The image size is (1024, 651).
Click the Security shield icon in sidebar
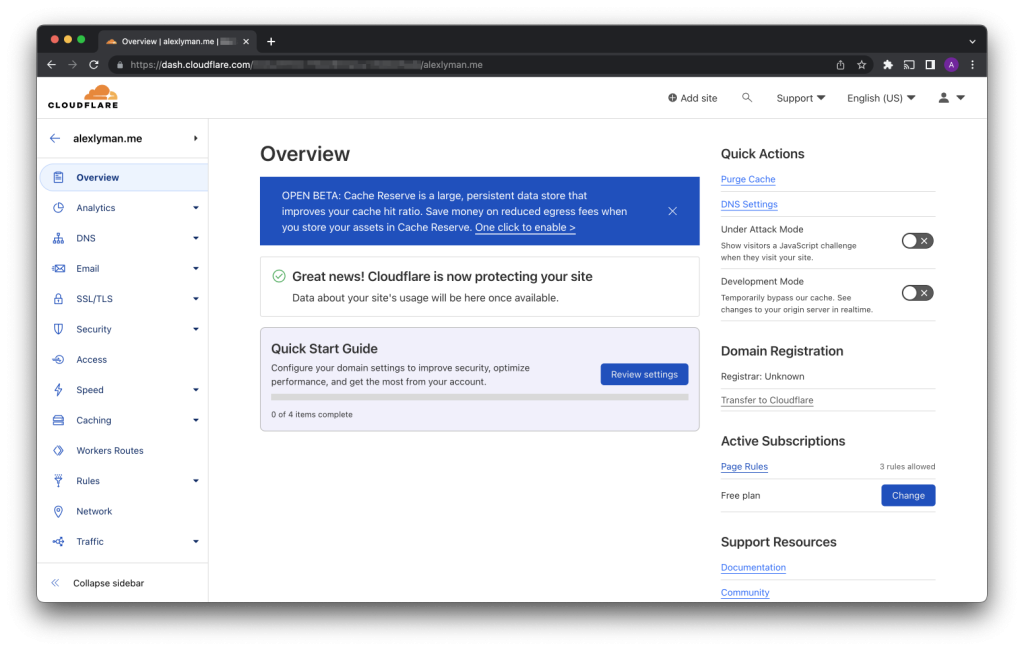coord(58,329)
